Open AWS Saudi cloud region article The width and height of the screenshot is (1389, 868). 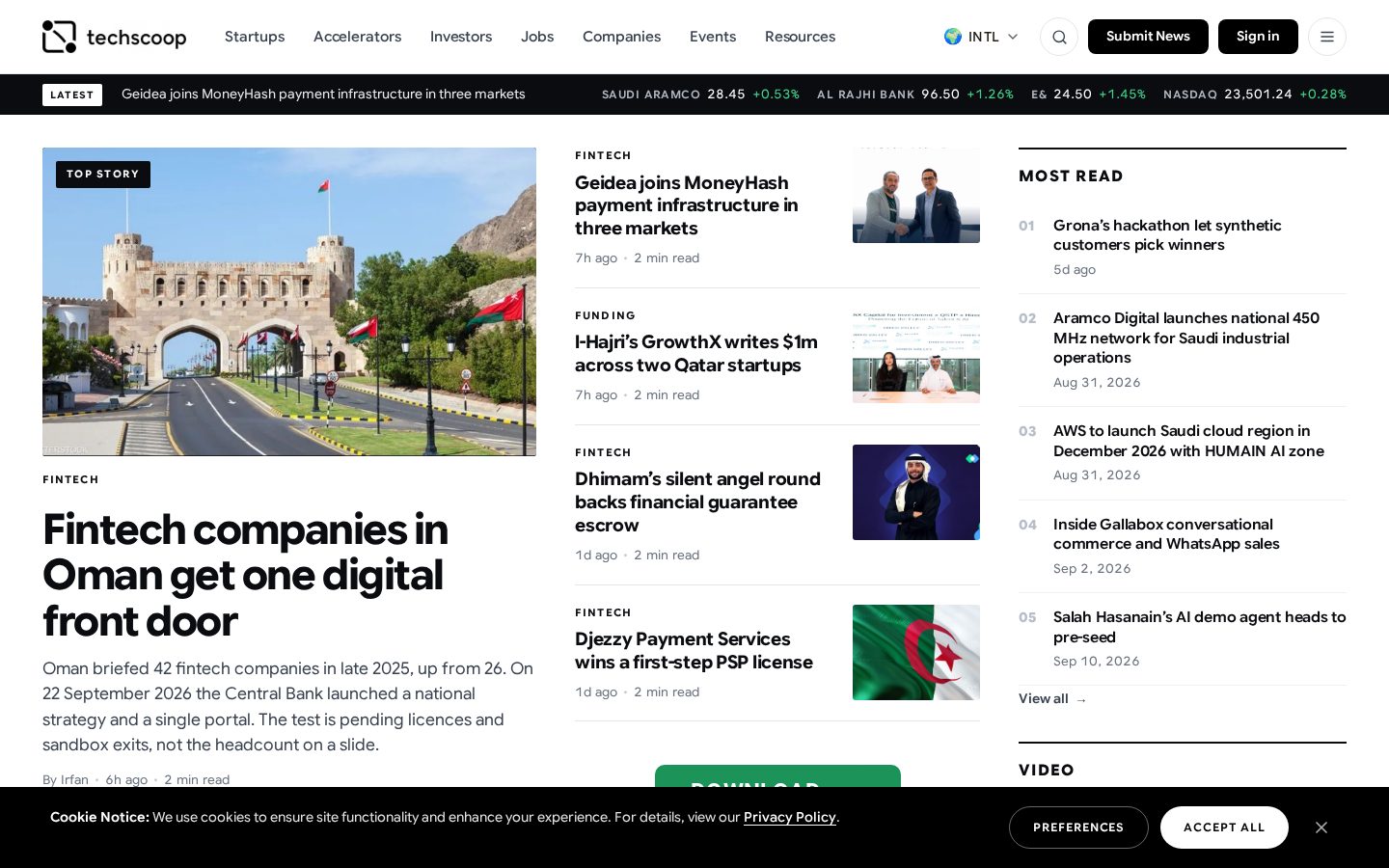(x=1188, y=441)
